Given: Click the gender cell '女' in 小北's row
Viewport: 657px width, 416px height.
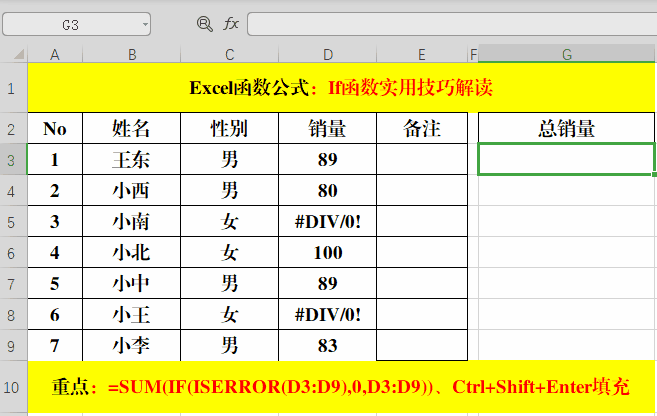Looking at the screenshot, I should tap(229, 253).
